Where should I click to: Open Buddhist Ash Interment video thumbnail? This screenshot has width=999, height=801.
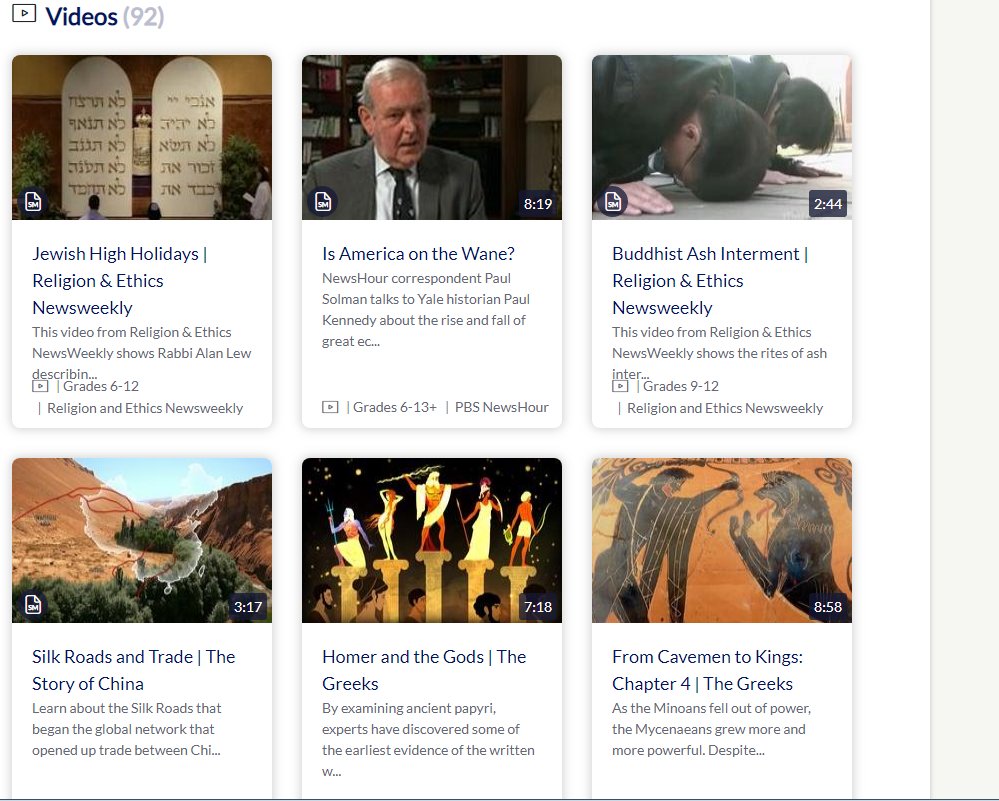[x=722, y=138]
